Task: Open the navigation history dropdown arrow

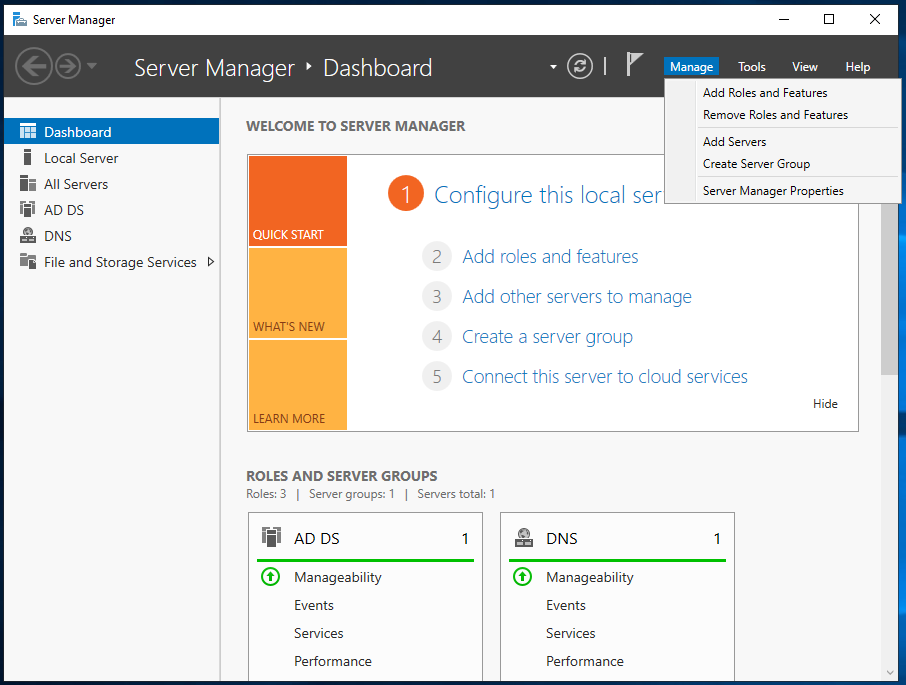Action: (x=92, y=66)
